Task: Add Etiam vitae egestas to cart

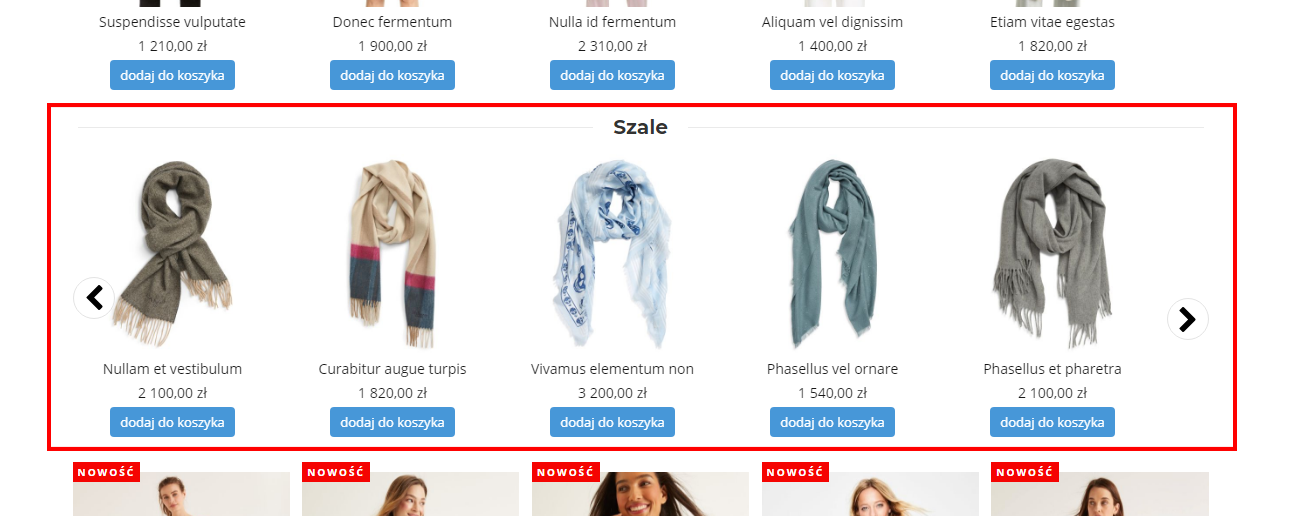Action: (x=1052, y=75)
